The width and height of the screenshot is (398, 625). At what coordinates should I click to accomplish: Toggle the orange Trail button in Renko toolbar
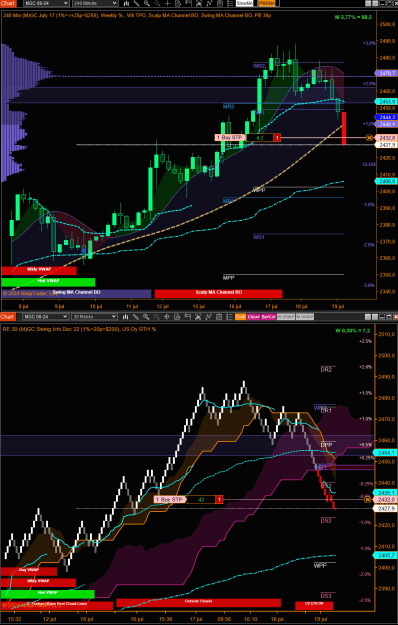pos(241,317)
